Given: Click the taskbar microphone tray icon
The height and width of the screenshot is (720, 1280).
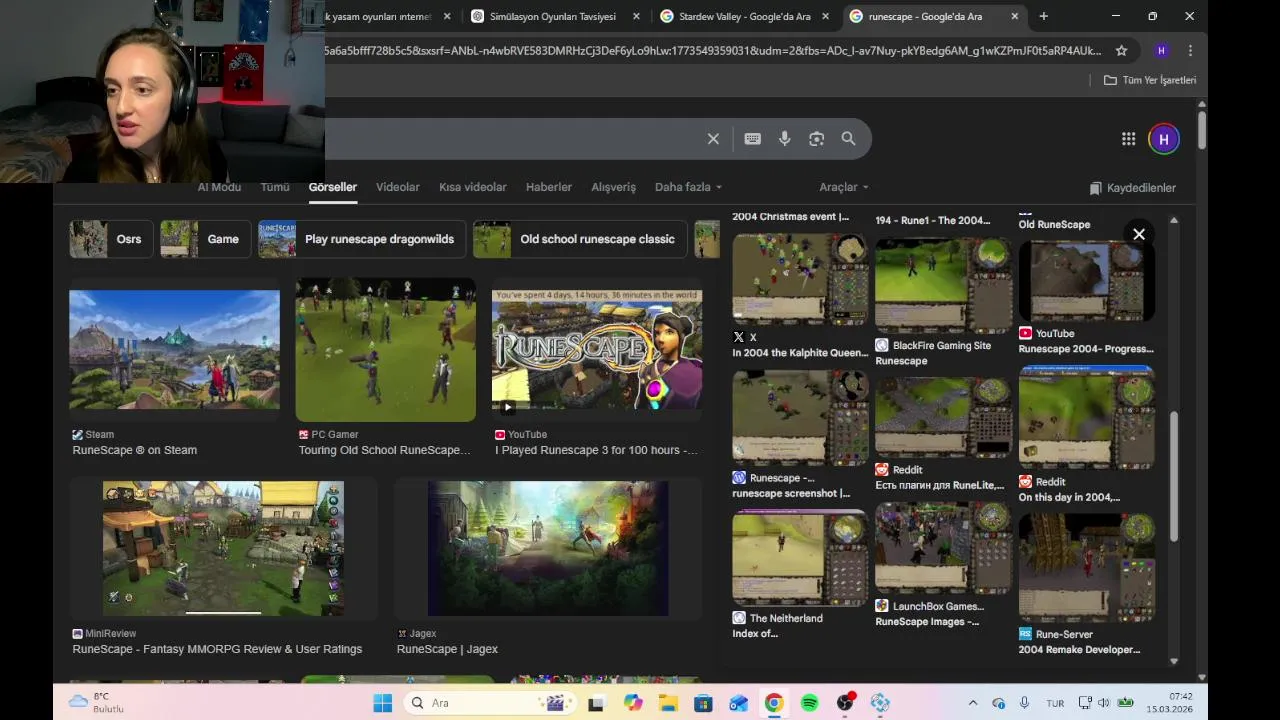Looking at the screenshot, I should pyautogui.click(x=1024, y=703).
